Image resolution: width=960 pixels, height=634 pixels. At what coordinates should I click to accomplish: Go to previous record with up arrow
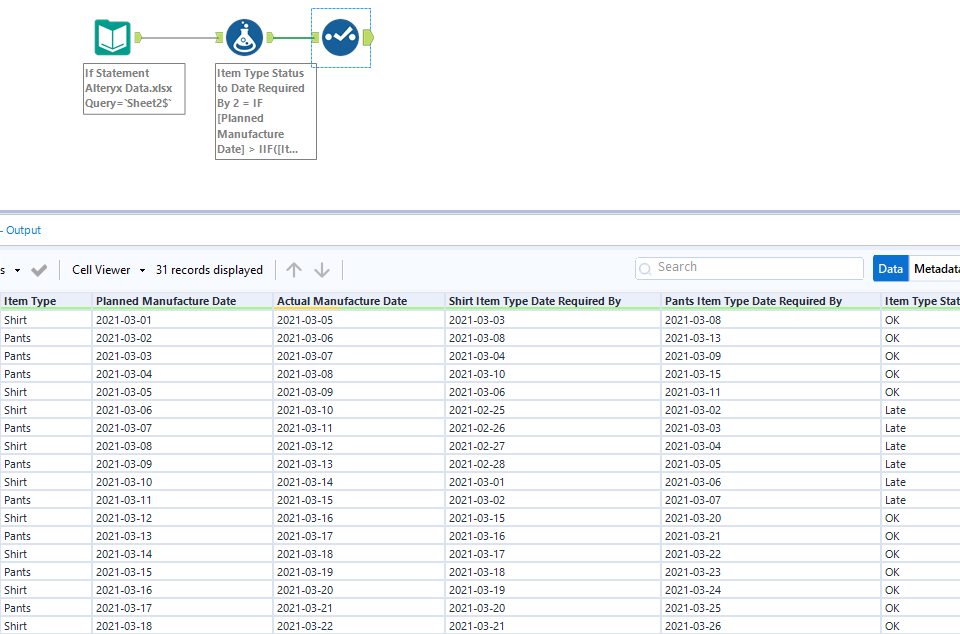click(x=294, y=270)
